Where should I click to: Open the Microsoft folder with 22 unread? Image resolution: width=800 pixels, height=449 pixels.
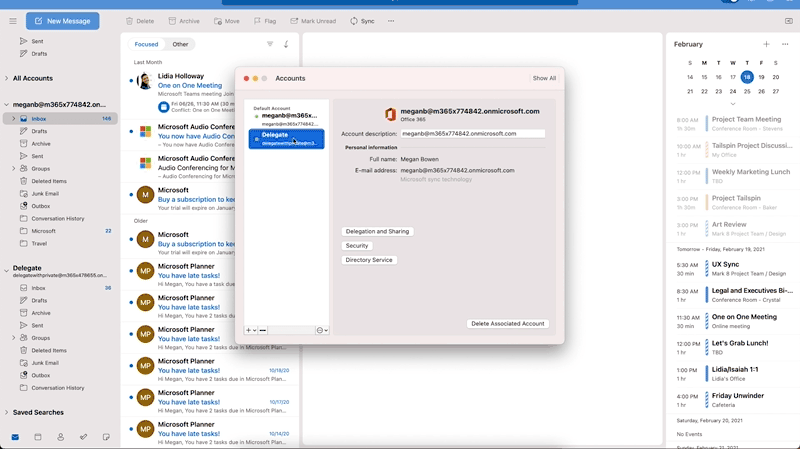[60, 231]
